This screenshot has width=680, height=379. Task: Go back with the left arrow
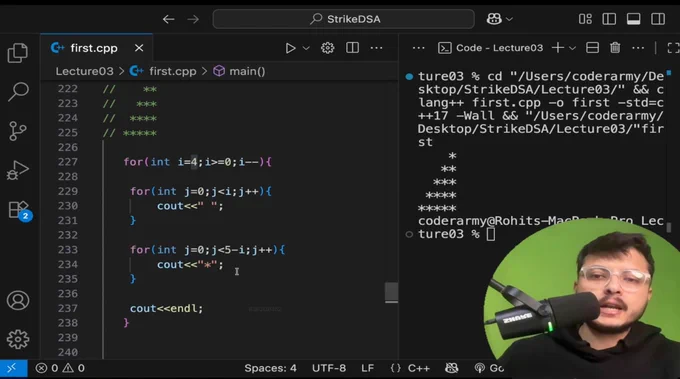[x=168, y=19]
